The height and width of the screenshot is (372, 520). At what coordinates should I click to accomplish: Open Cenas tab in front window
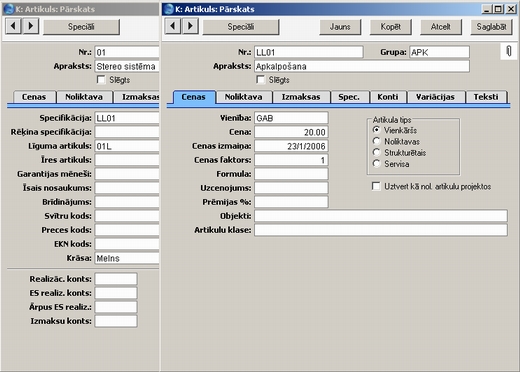click(x=194, y=97)
